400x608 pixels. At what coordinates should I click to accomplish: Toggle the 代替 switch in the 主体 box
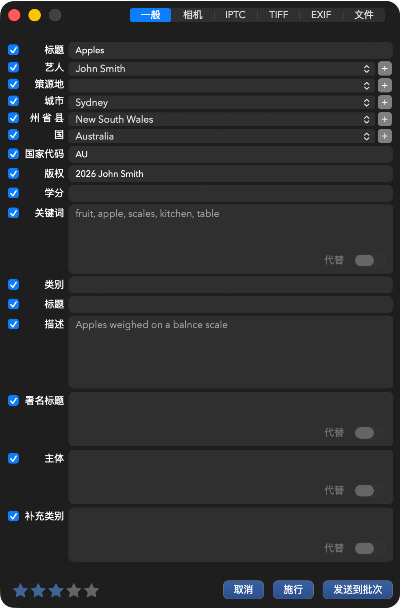pos(364,491)
